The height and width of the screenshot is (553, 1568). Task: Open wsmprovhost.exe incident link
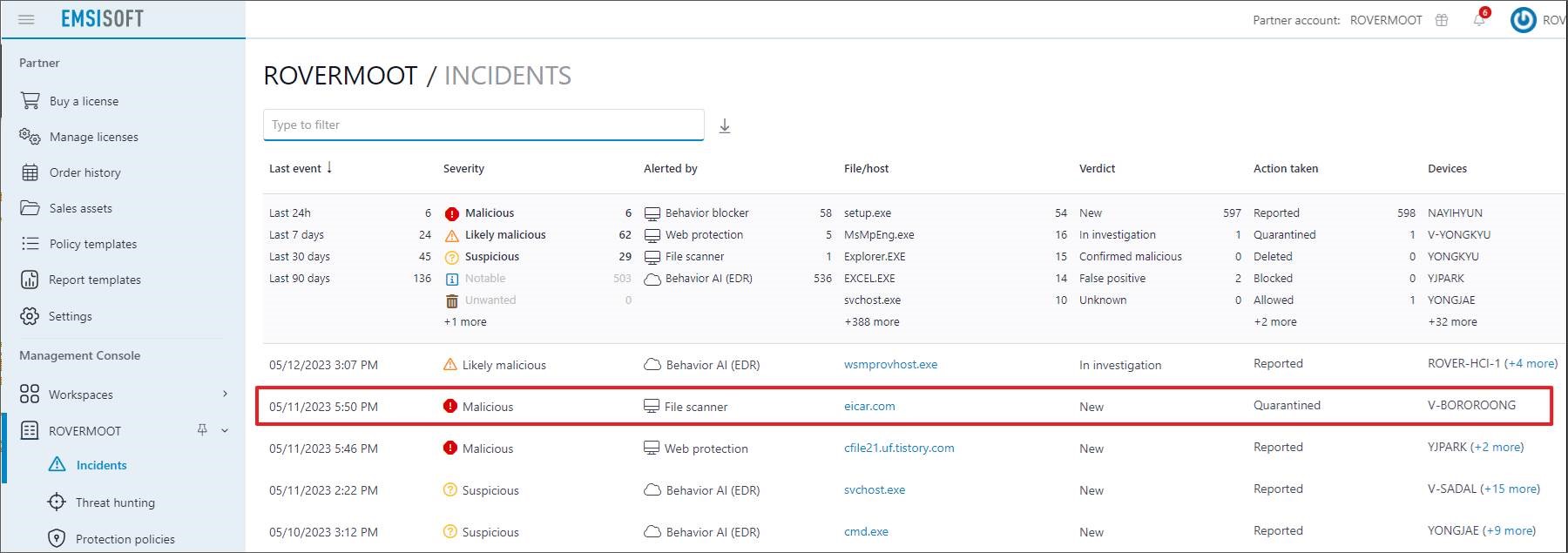point(890,365)
